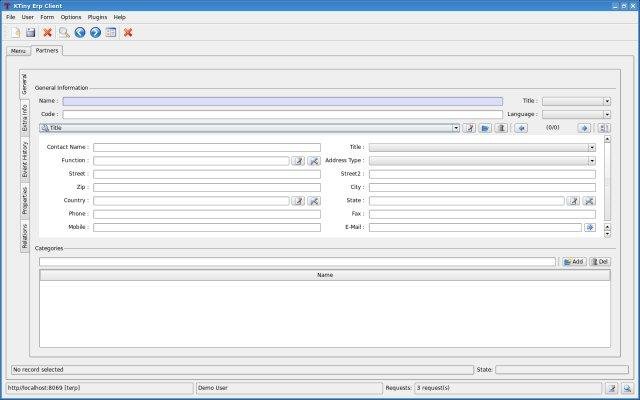Click the categories search input field
The height and width of the screenshot is (400, 640).
click(298, 262)
